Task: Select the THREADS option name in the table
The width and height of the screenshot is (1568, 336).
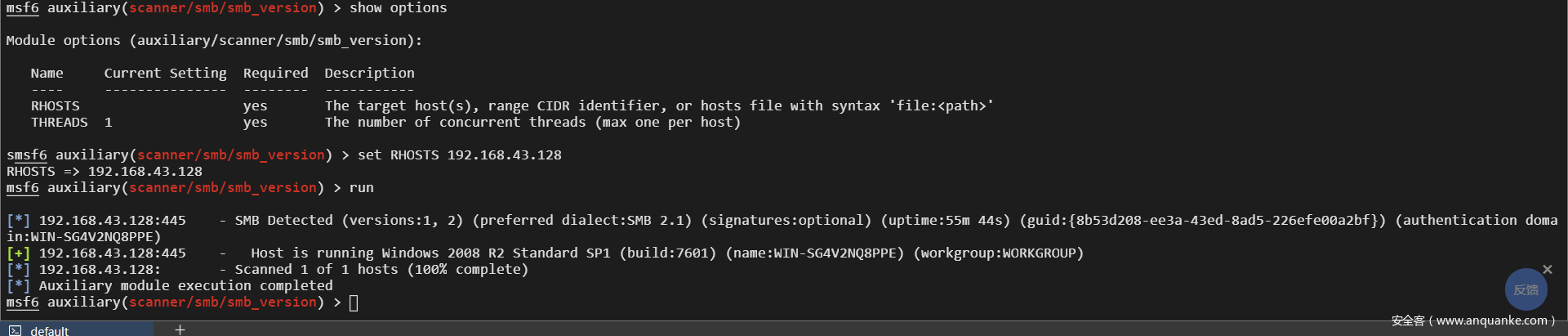Action: 59,123
